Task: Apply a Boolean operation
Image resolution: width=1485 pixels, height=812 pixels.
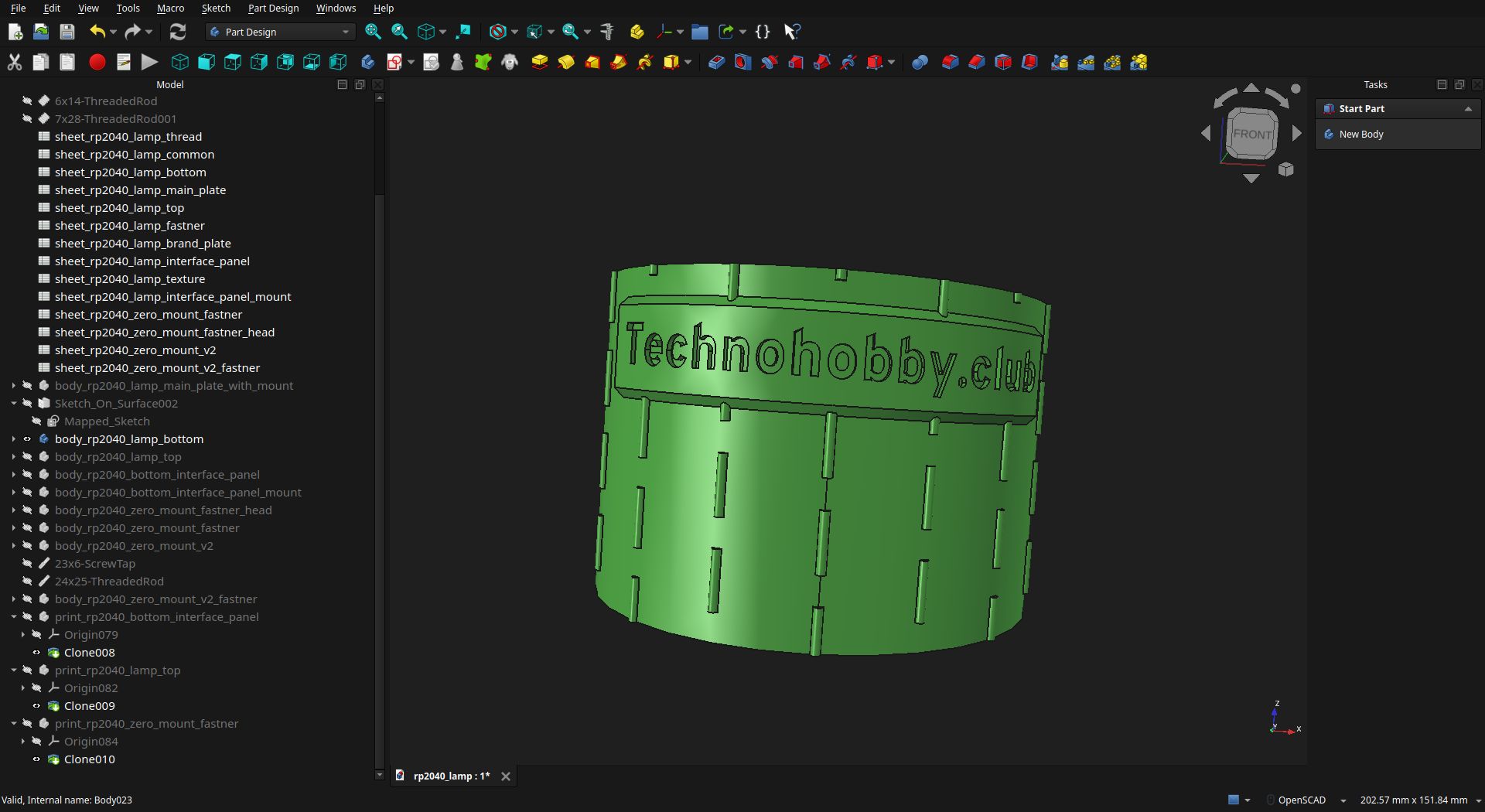Action: 920,63
